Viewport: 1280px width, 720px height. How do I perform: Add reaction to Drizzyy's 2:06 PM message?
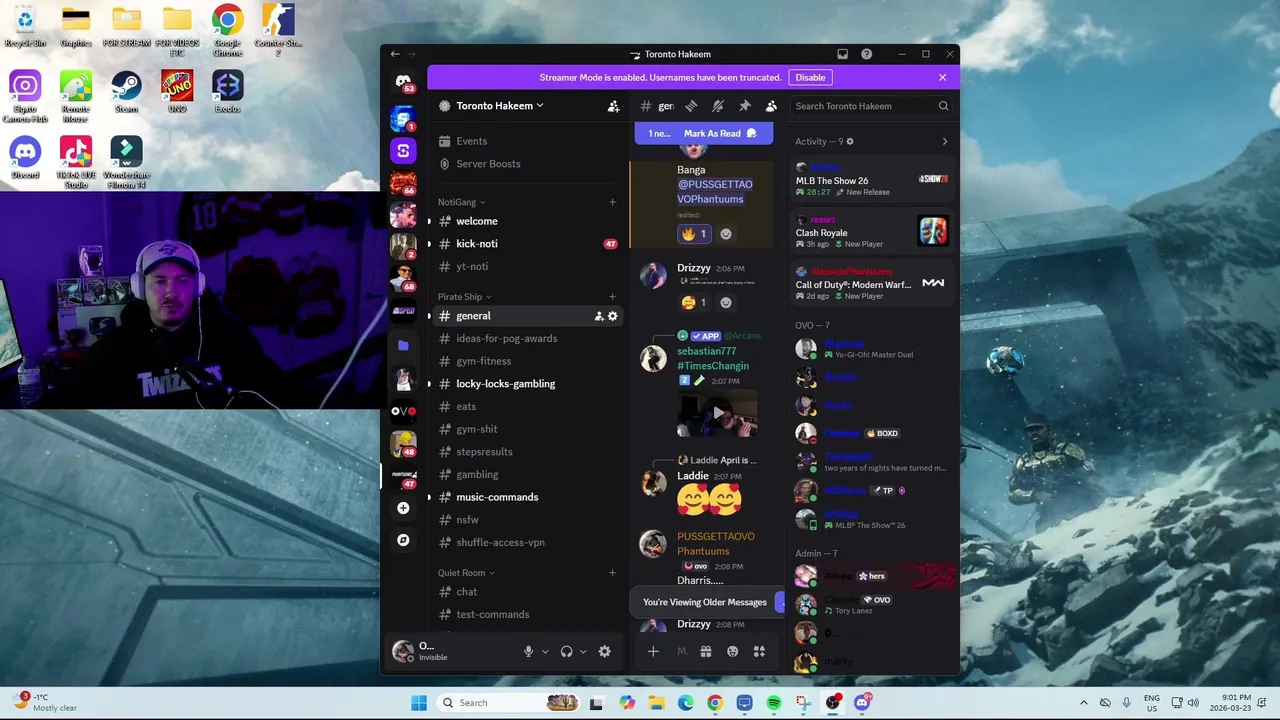point(726,302)
